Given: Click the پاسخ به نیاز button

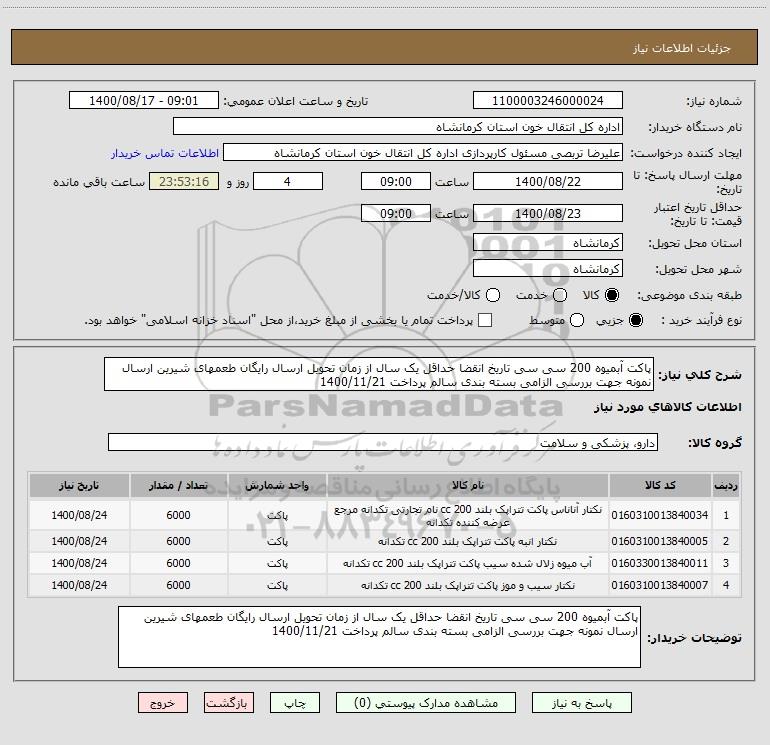Looking at the screenshot, I should 582,703.
